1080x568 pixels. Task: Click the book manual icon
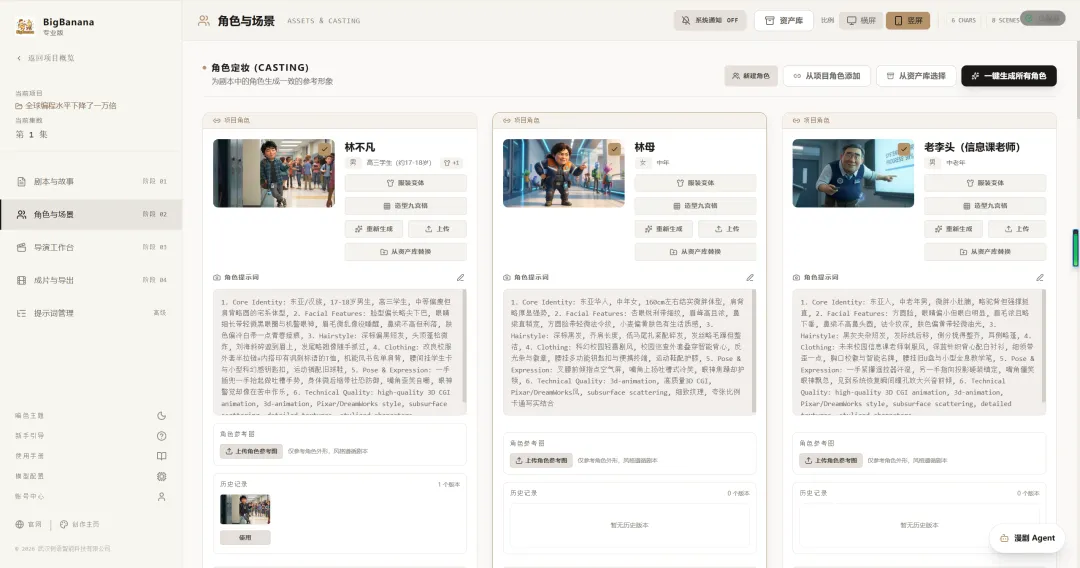coord(161,456)
